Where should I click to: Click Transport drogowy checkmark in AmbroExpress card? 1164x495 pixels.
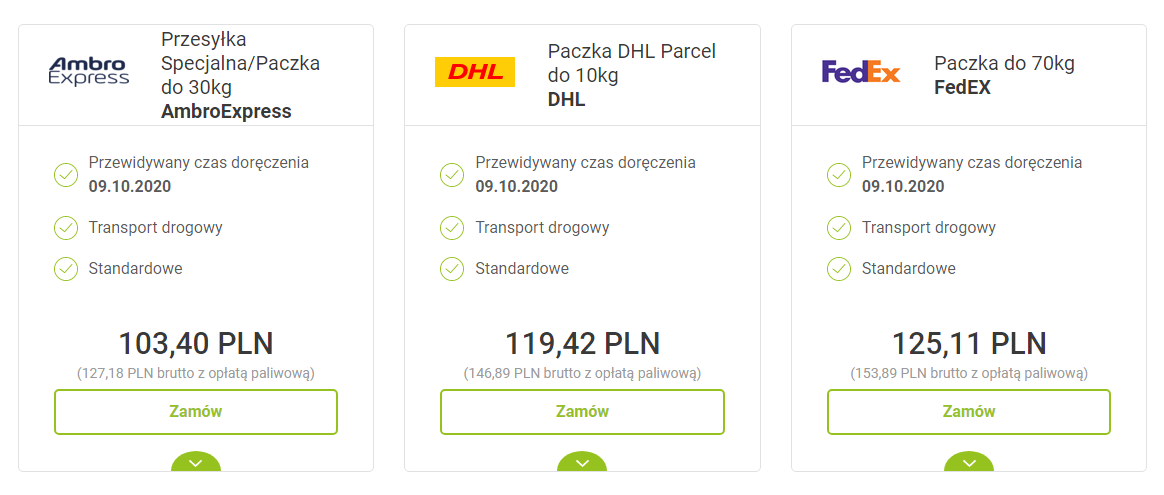(66, 228)
